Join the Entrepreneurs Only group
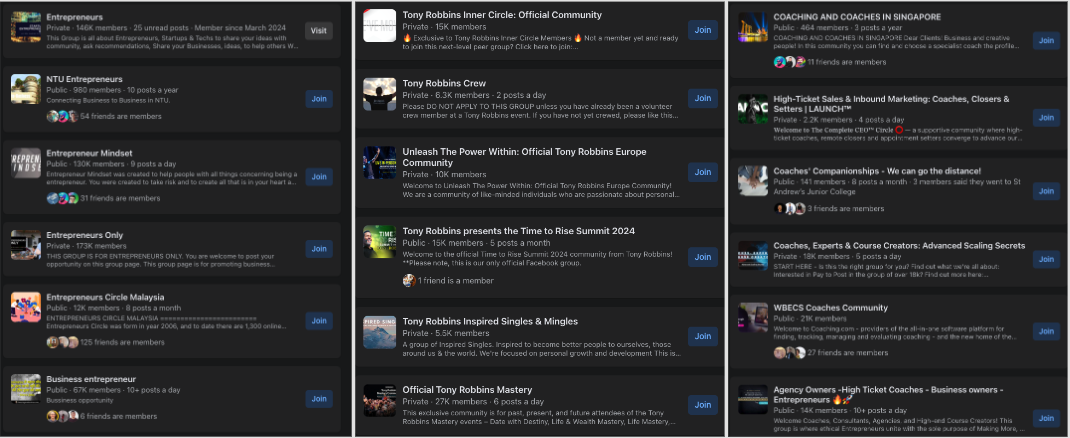This screenshot has height=438, width=1070. (319, 249)
